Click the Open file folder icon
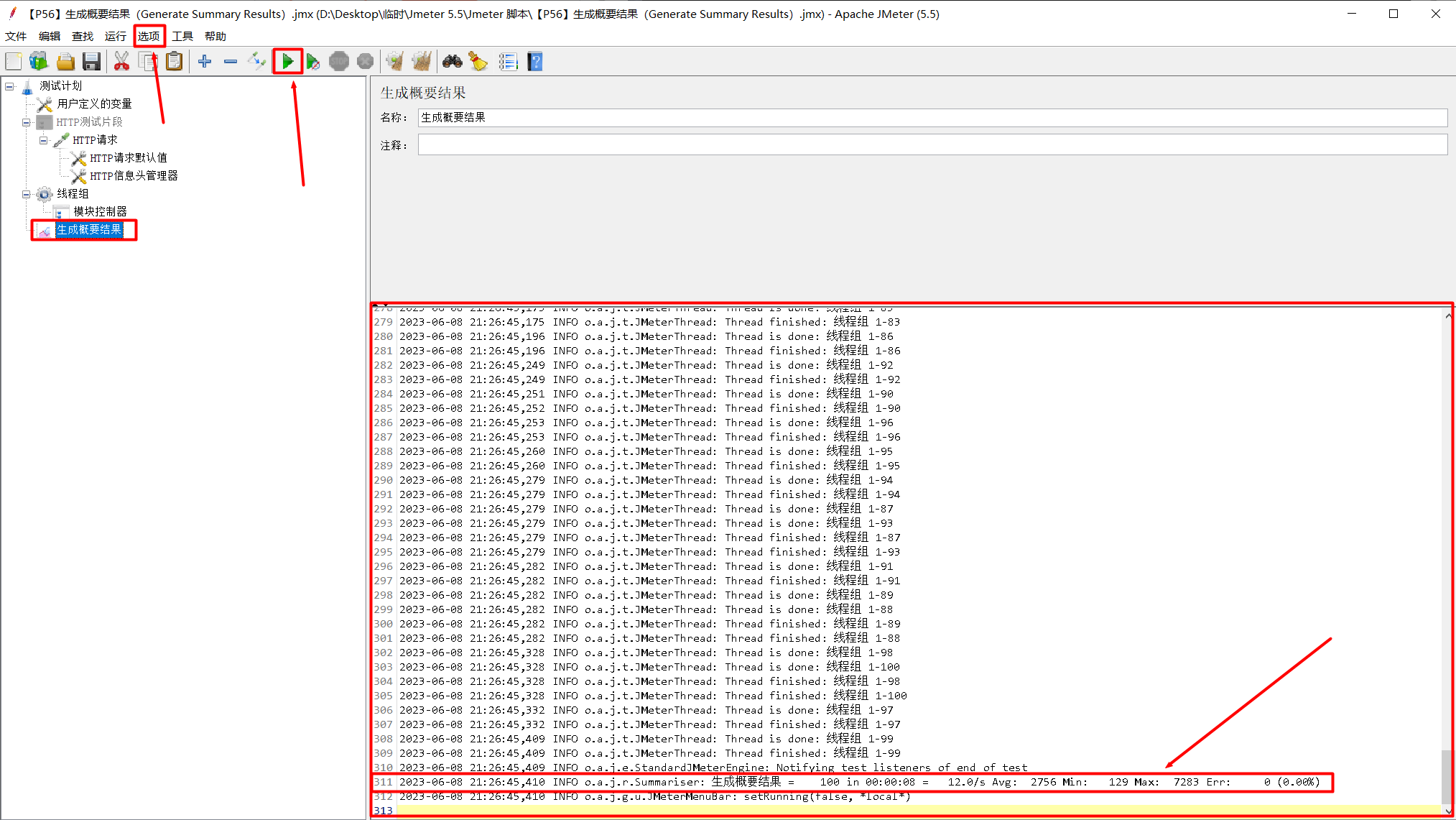 [x=65, y=62]
